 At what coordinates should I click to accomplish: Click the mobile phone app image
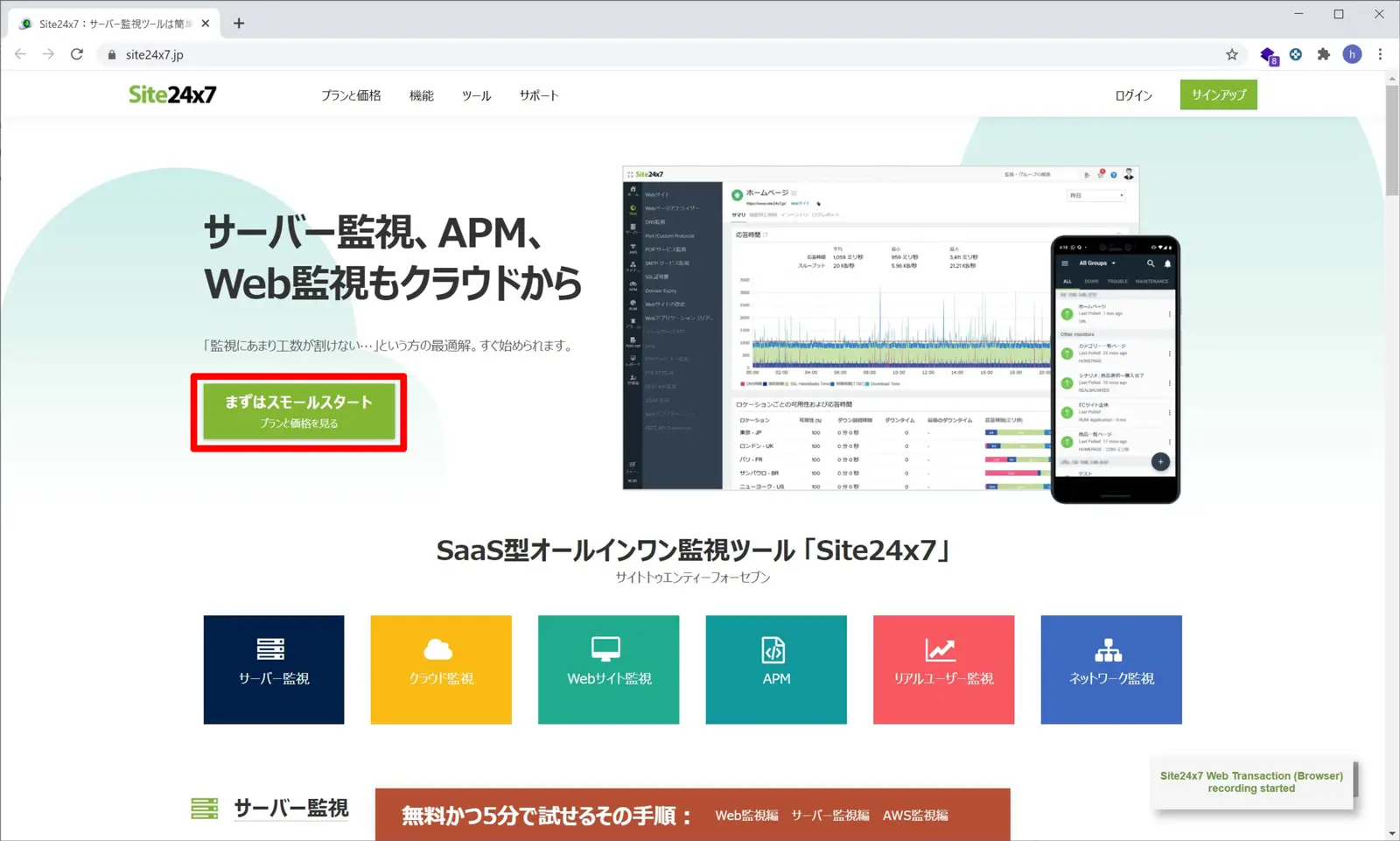(x=1116, y=369)
